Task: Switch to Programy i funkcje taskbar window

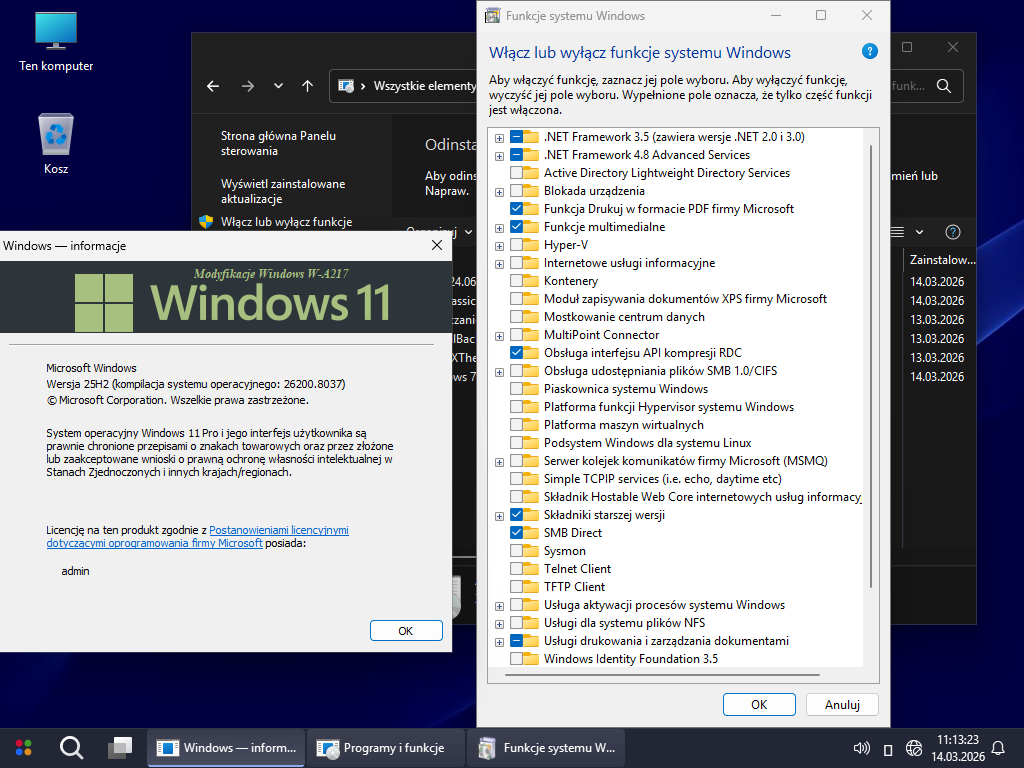Action: pos(385,747)
